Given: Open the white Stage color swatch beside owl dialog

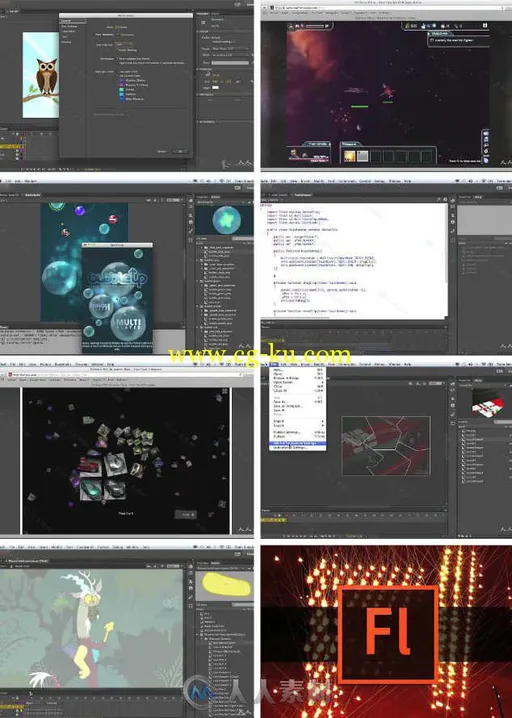Looking at the screenshot, I should coord(215,87).
